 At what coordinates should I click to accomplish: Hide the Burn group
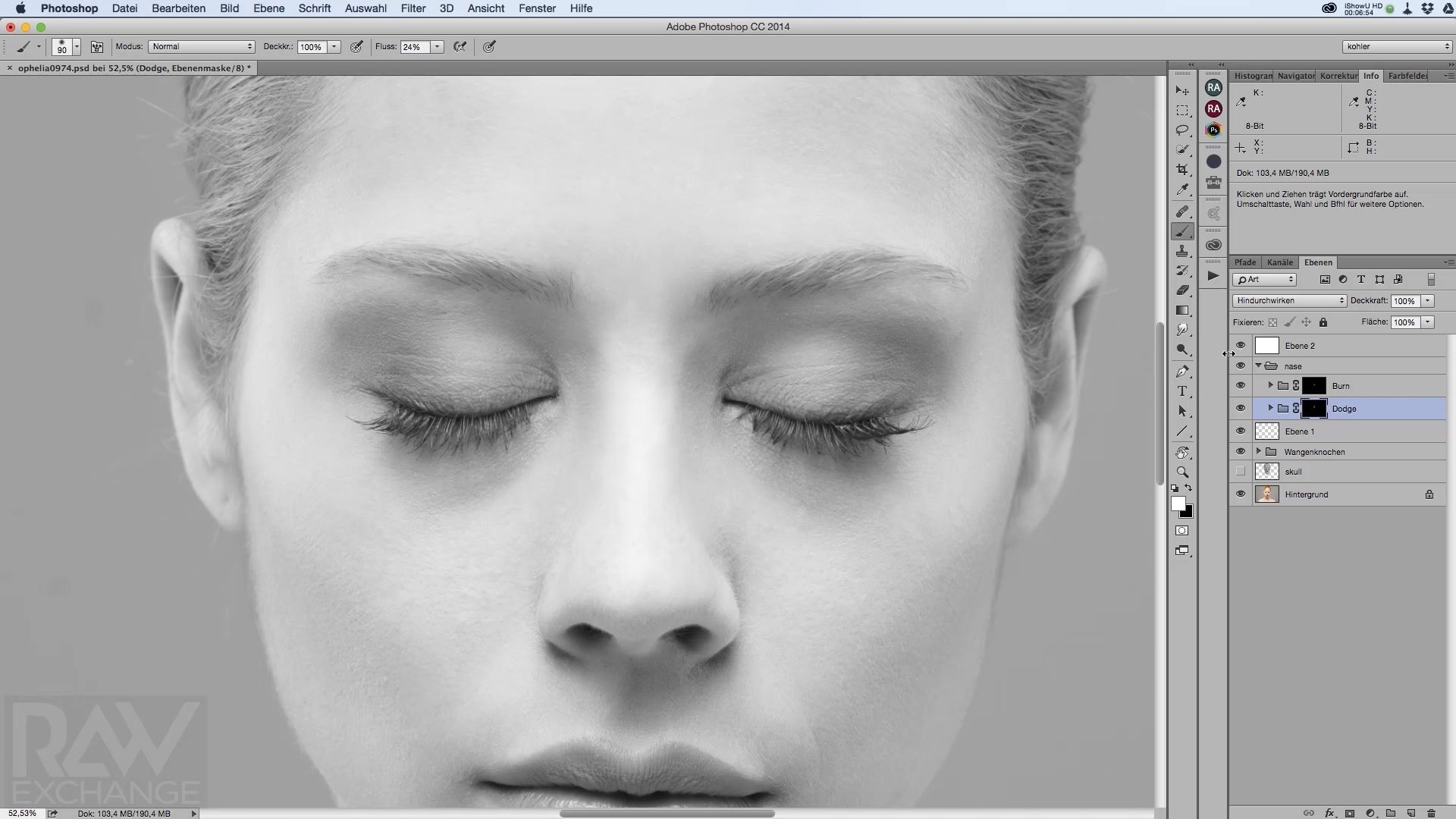pos(1241,386)
